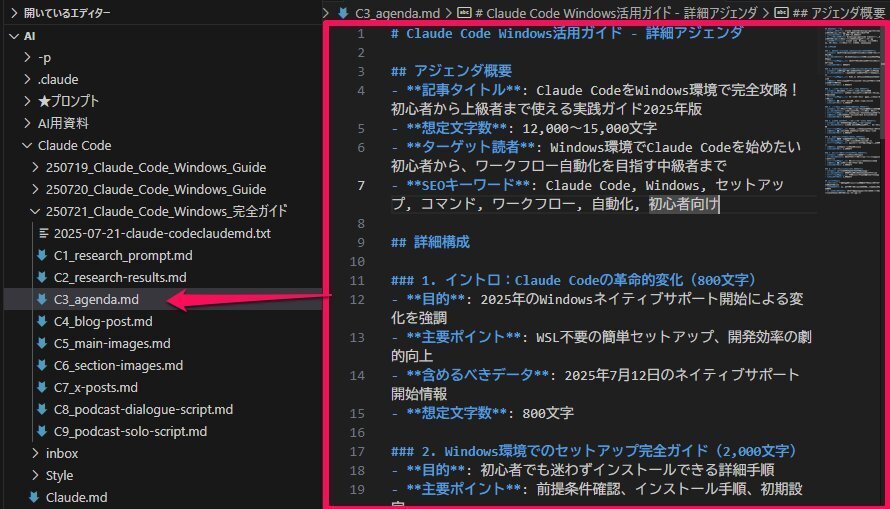Click the markdown icon beside C4_blog-post.md

(41, 322)
